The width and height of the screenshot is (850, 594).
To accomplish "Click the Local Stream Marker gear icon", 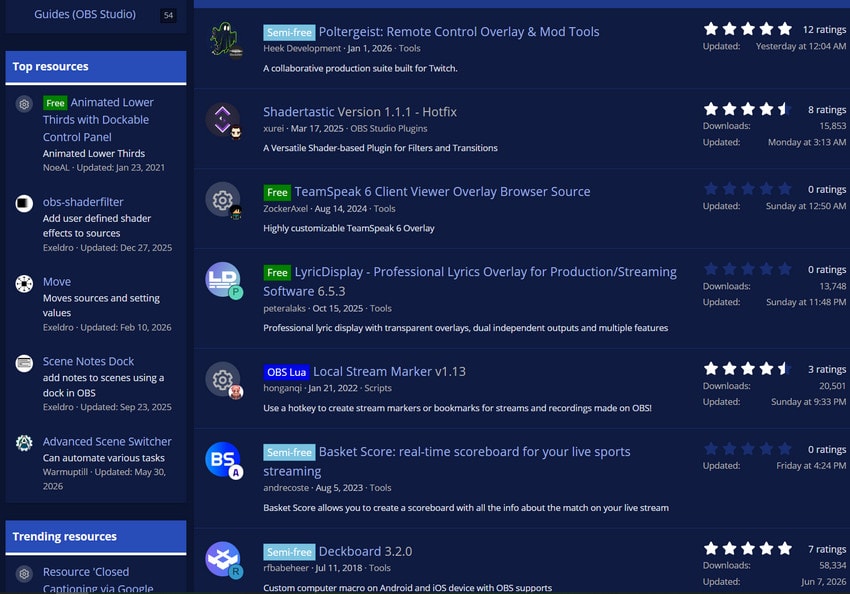I will point(222,379).
